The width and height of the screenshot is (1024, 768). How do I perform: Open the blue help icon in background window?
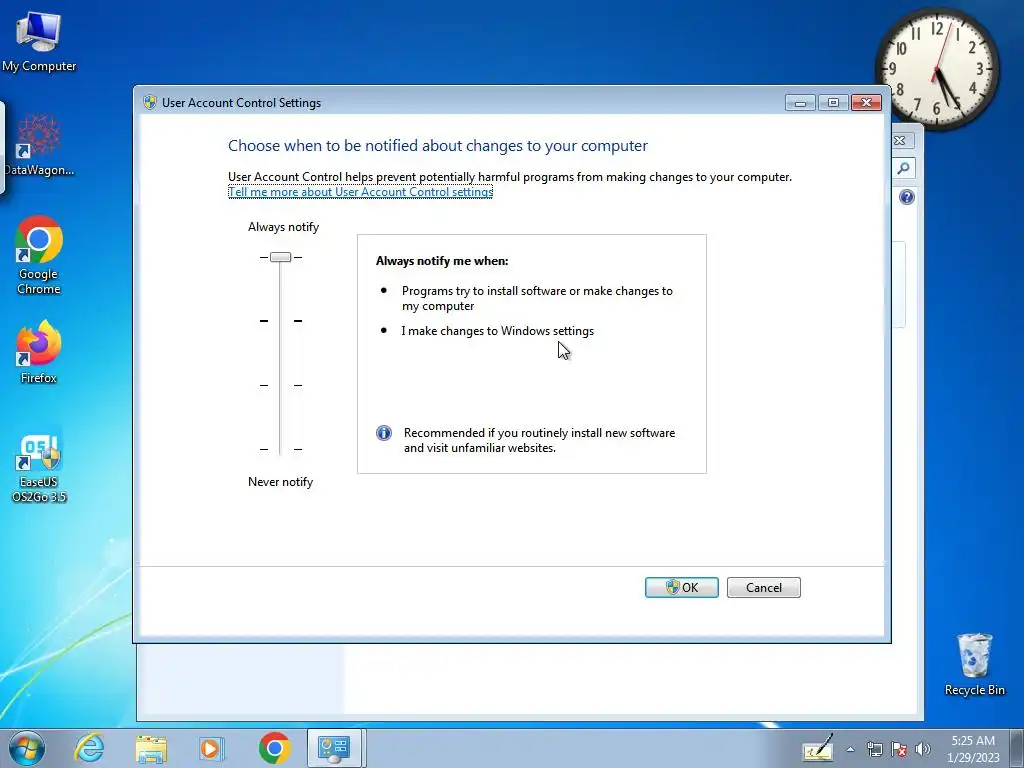coord(906,197)
